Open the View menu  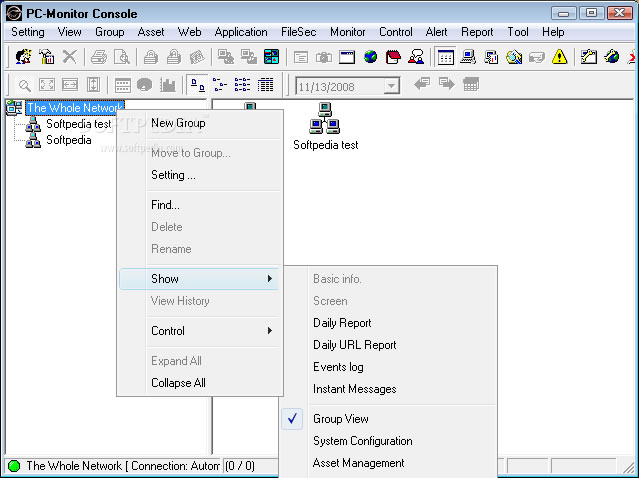(69, 32)
